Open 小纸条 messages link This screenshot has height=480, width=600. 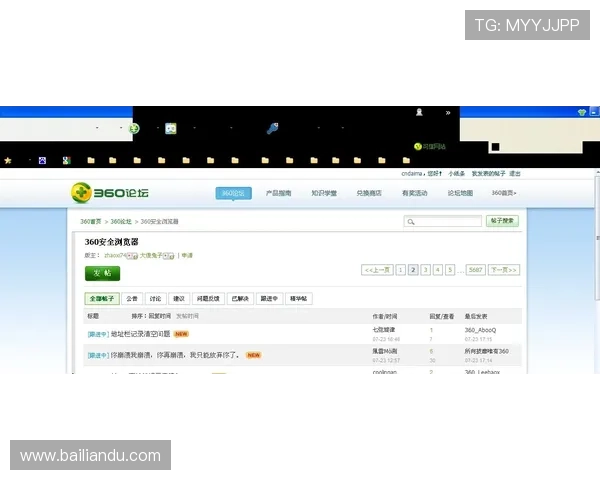tap(457, 174)
